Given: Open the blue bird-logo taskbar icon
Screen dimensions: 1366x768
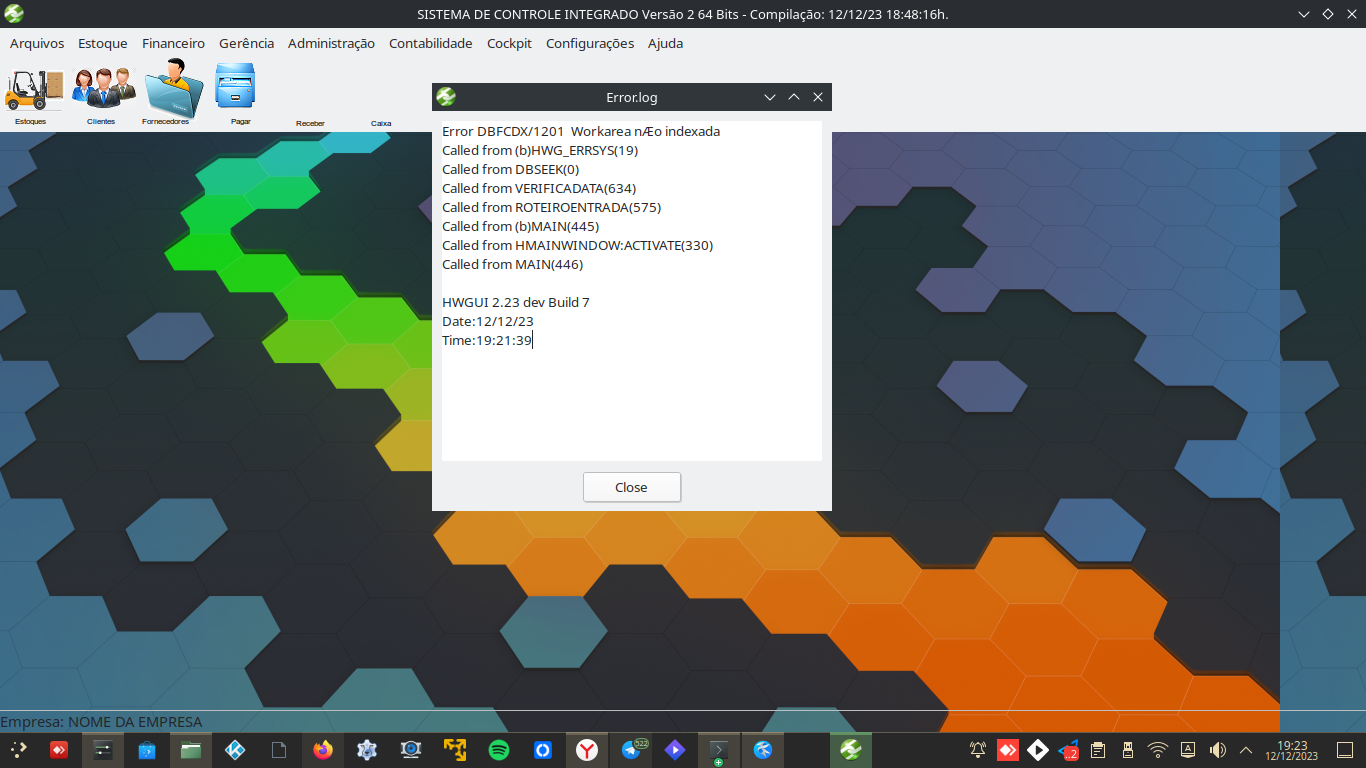Looking at the screenshot, I should (x=763, y=749).
